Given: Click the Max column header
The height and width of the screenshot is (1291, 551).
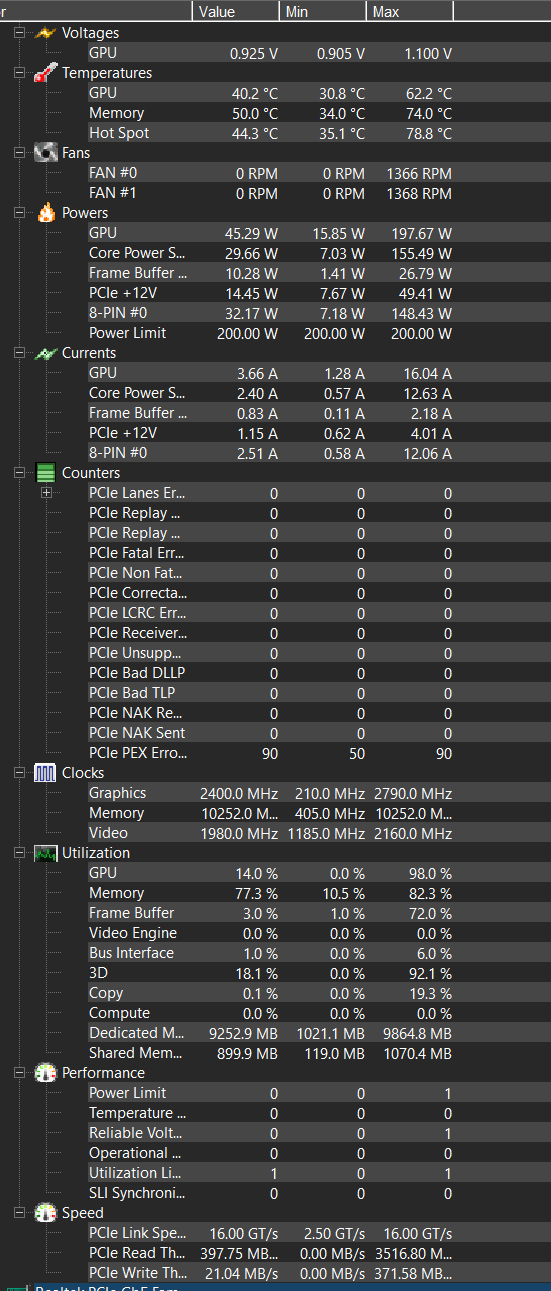Looking at the screenshot, I should click(411, 12).
